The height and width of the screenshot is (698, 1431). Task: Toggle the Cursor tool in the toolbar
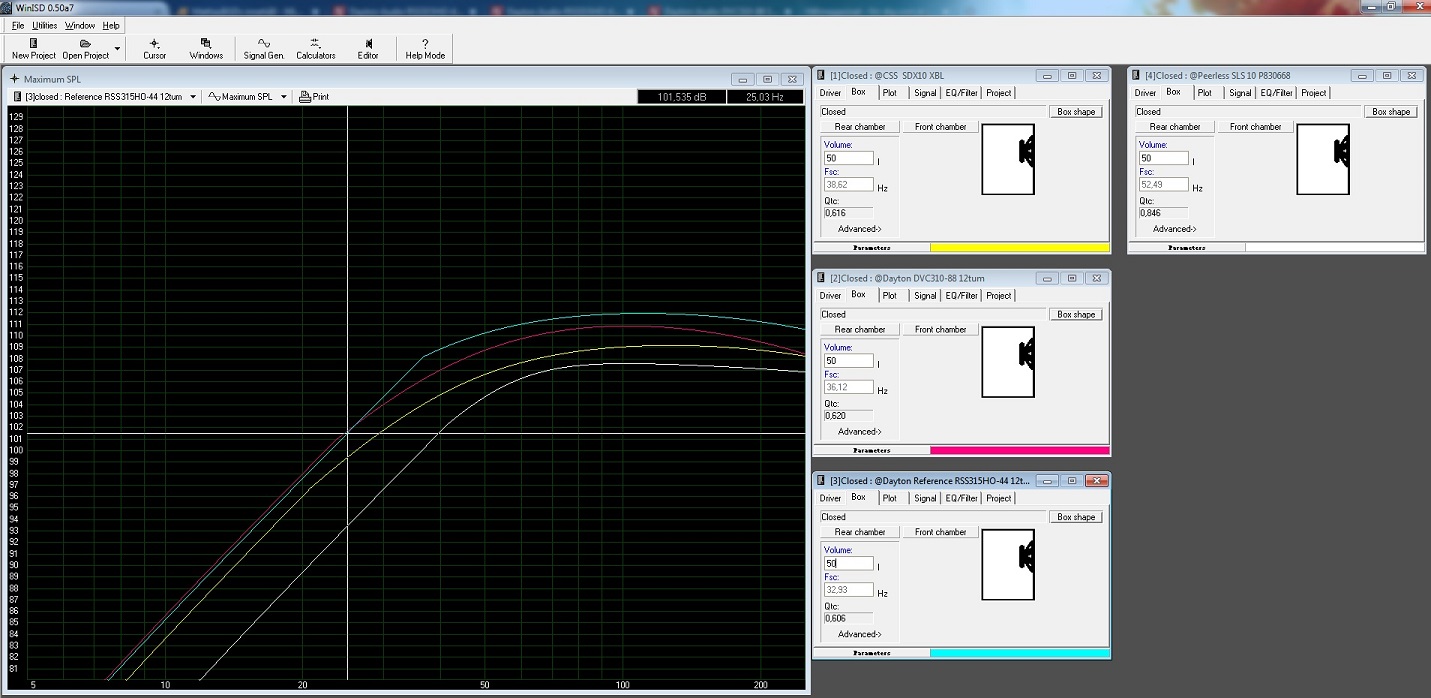click(154, 48)
